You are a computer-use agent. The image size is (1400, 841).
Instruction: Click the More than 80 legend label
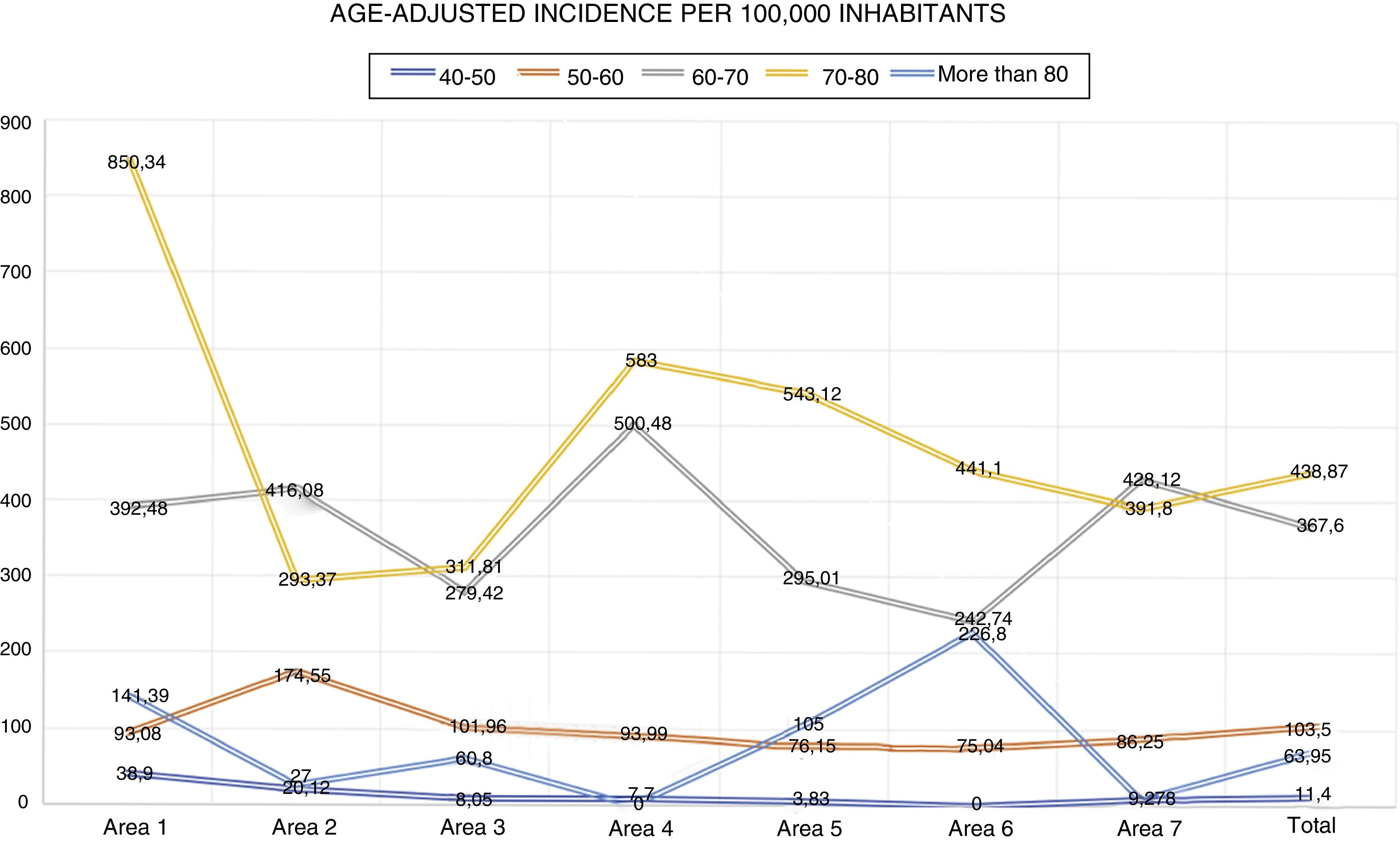(1003, 74)
